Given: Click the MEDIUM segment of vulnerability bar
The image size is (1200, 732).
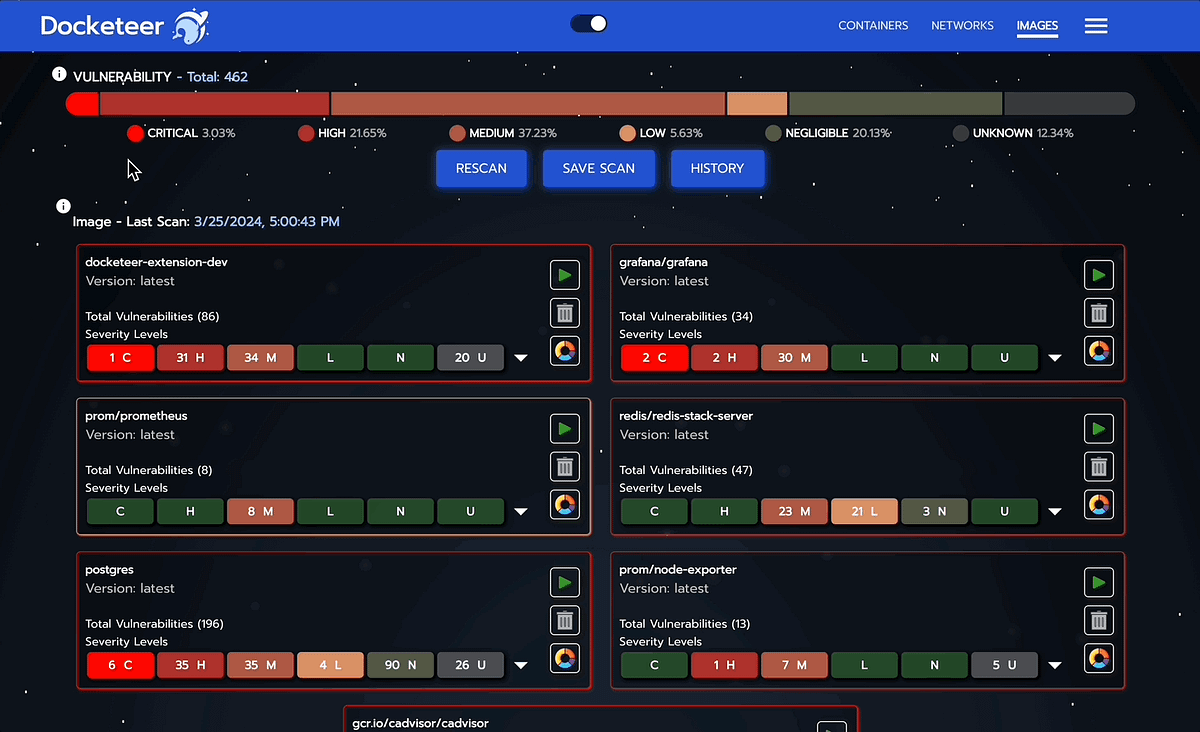Looking at the screenshot, I should pos(528,104).
